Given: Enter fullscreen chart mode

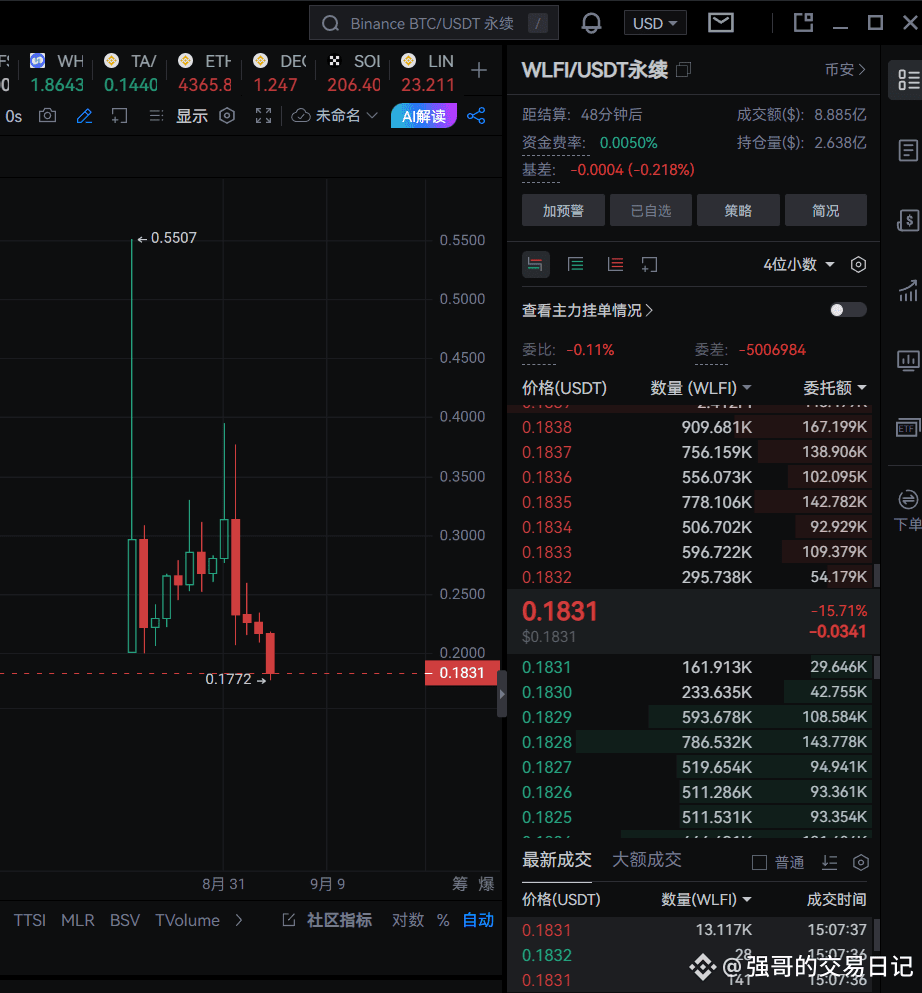Looking at the screenshot, I should (263, 116).
